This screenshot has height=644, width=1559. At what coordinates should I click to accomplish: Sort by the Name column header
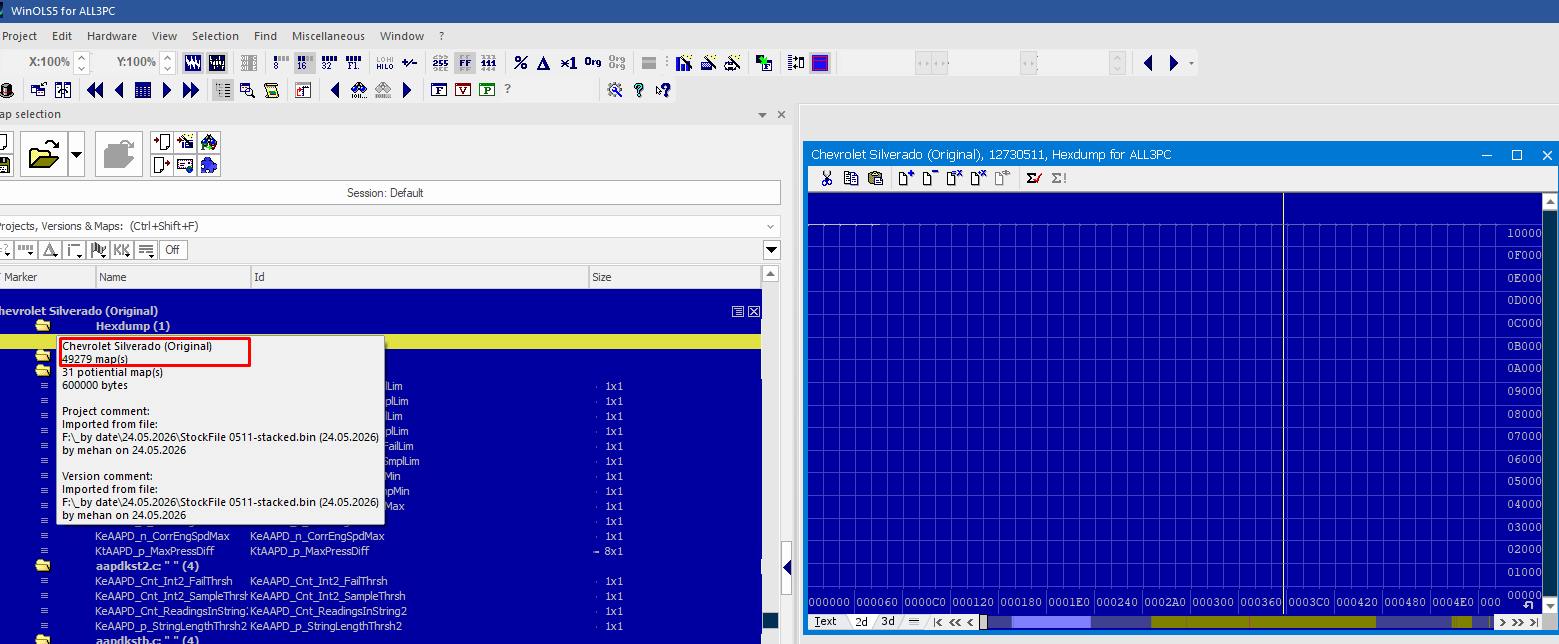[173, 277]
